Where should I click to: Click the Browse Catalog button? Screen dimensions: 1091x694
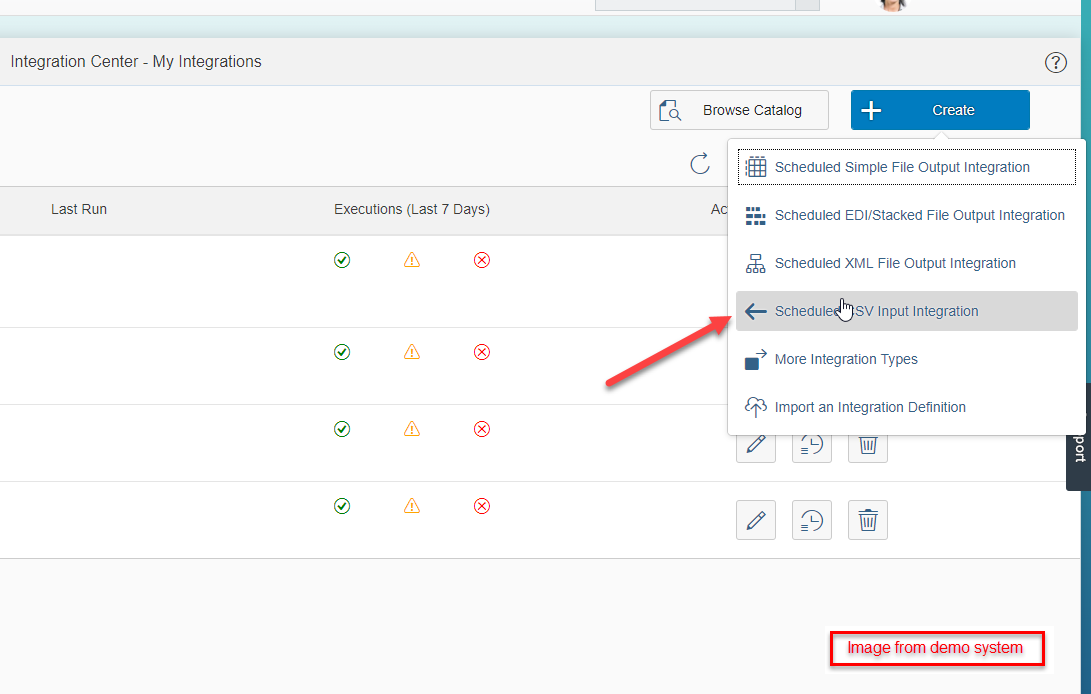point(739,110)
